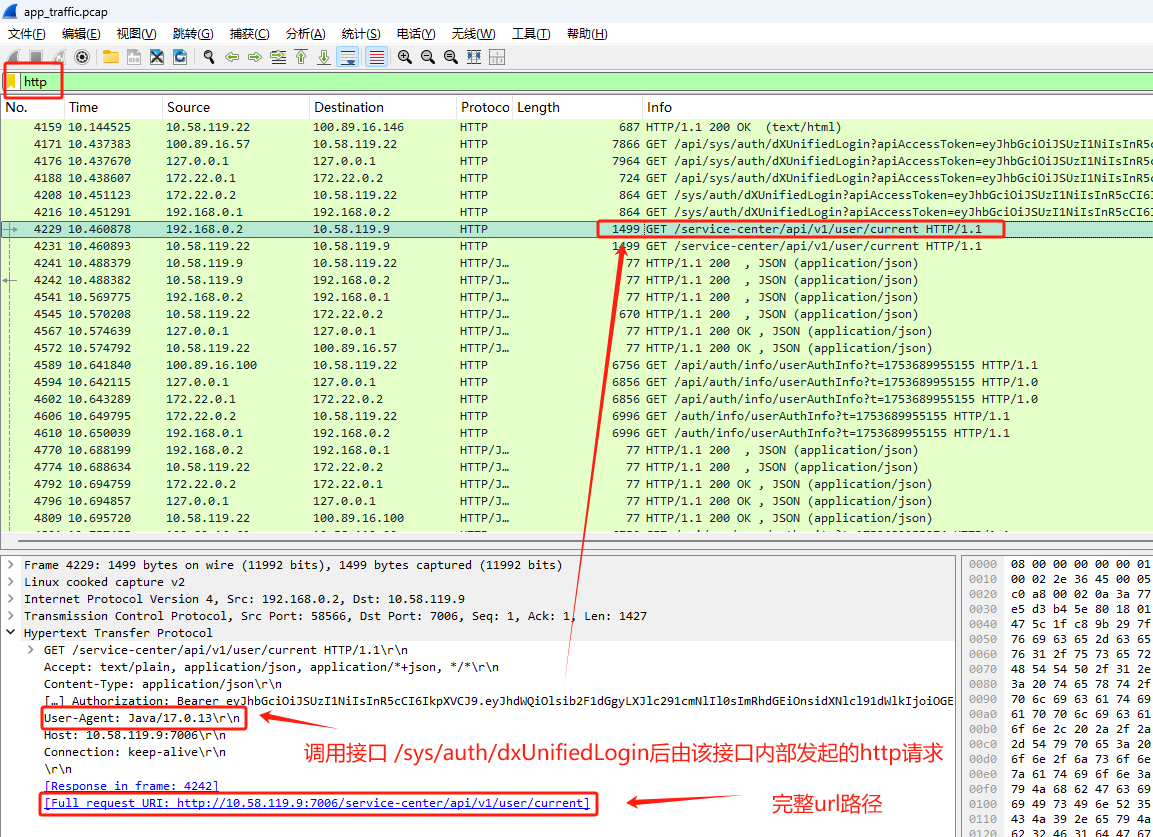Viewport: 1153px width, 837px height.
Task: Open the 分析(A) menu
Action: click(x=305, y=34)
